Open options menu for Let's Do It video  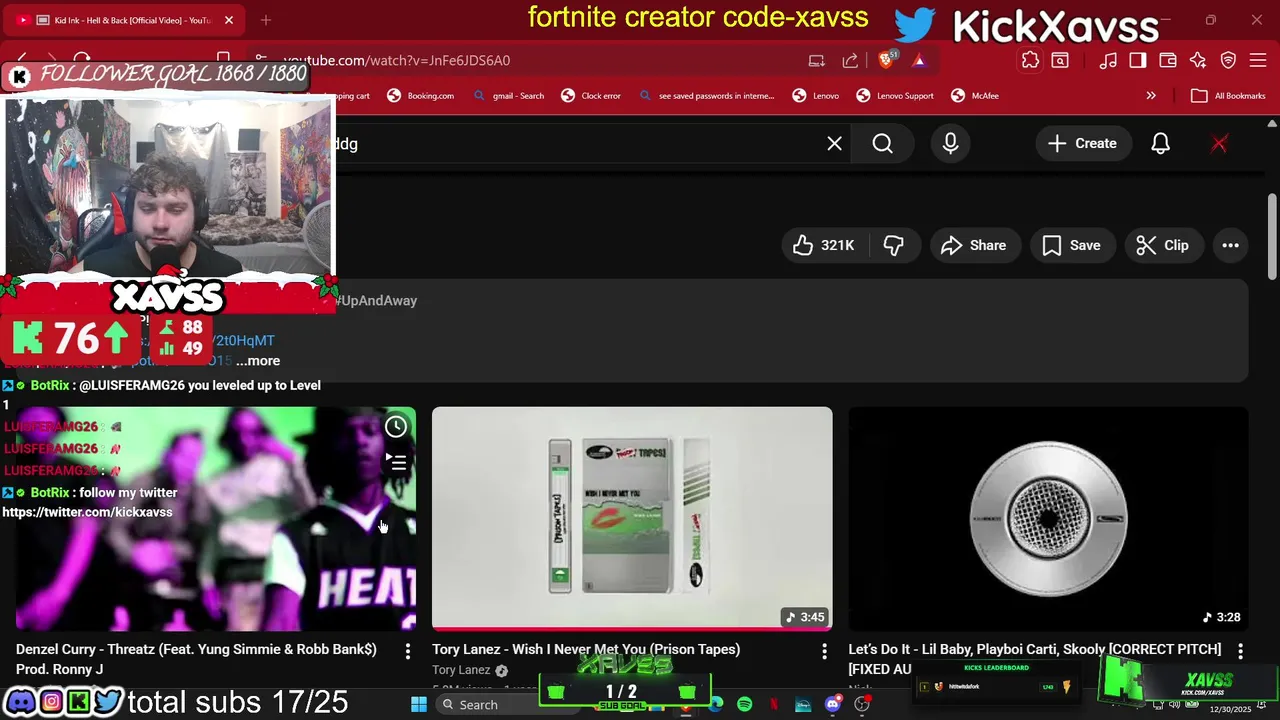(x=1240, y=651)
